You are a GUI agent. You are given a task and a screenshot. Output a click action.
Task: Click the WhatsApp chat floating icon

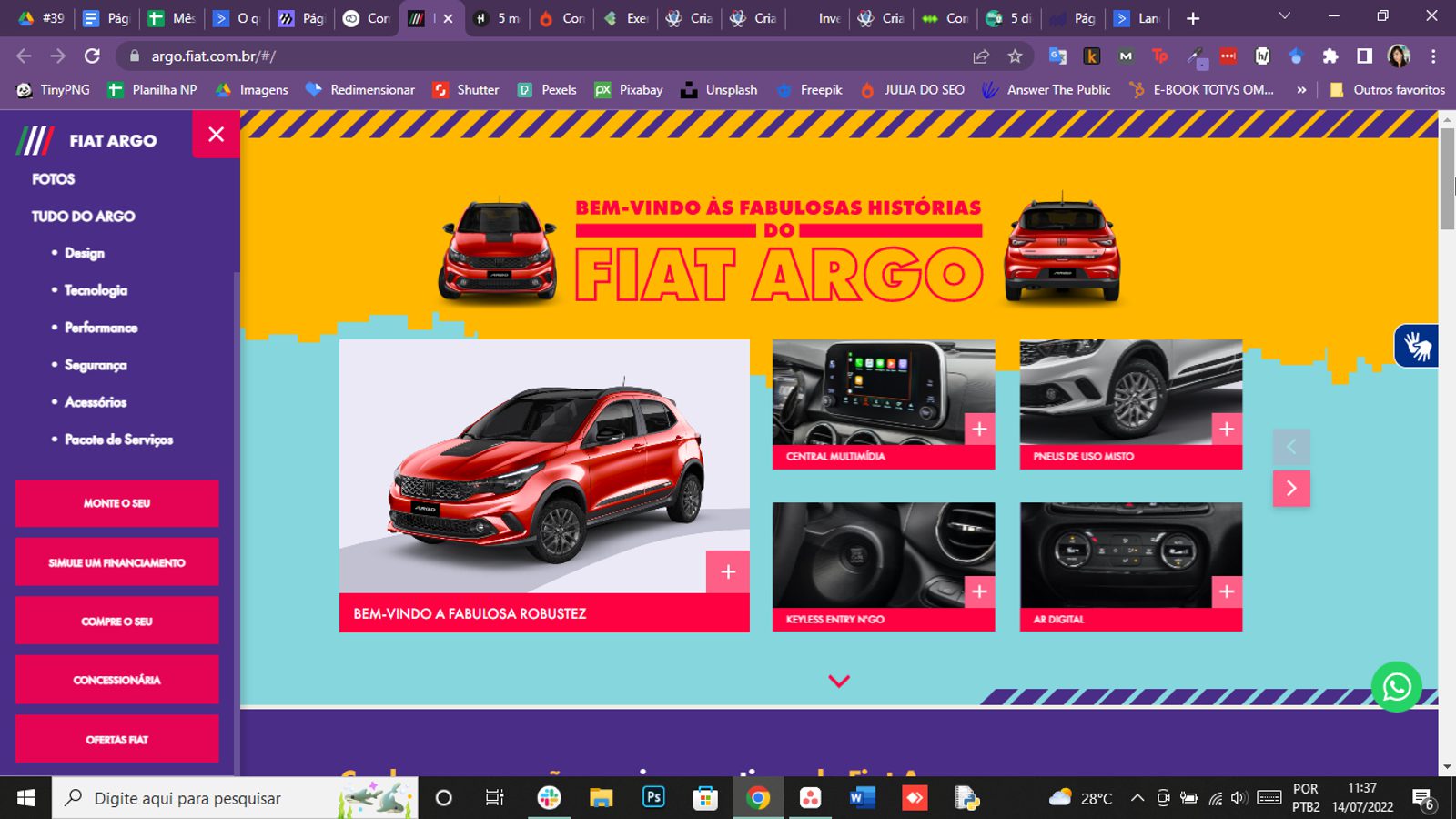[1396, 687]
